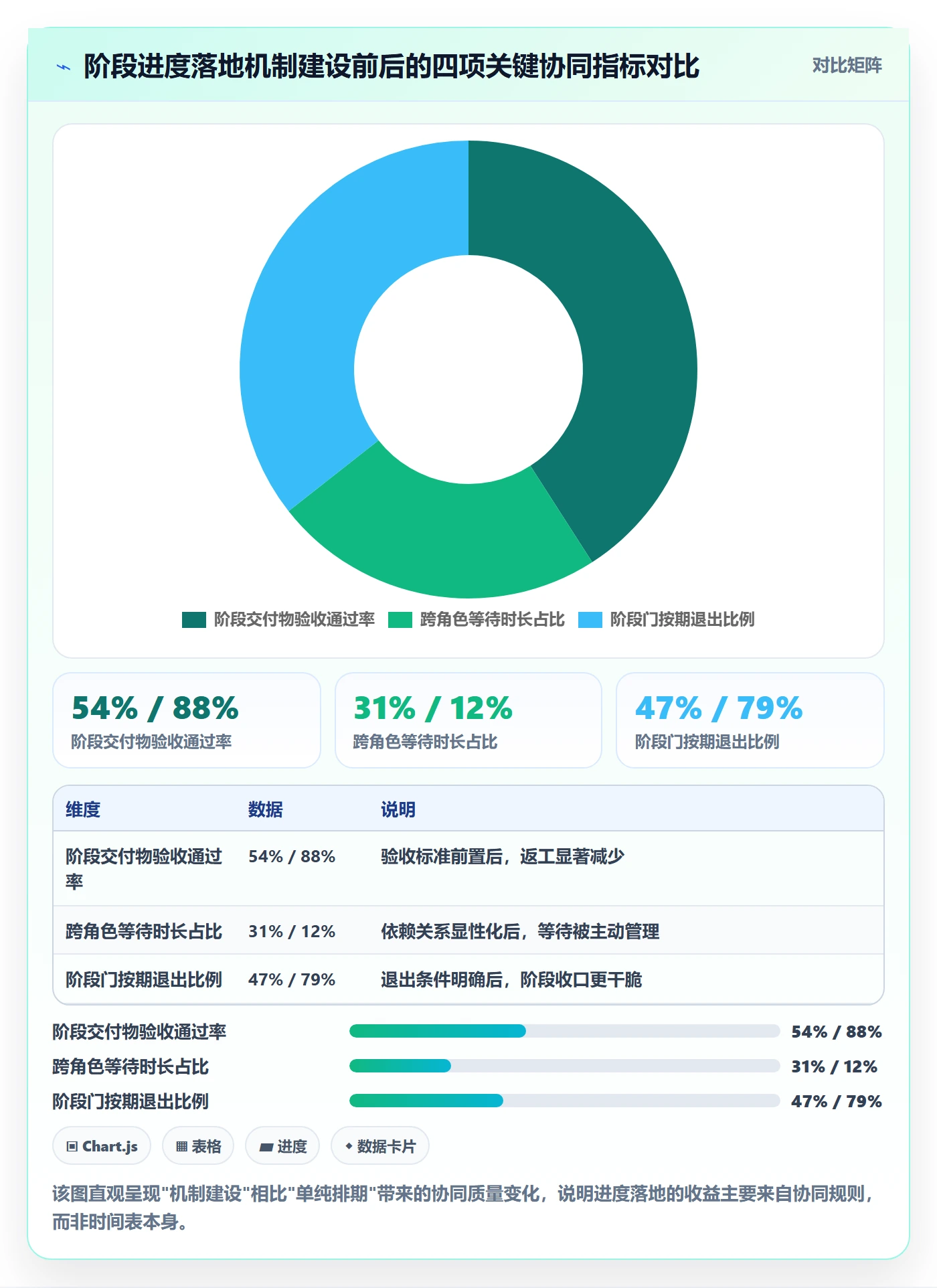The height and width of the screenshot is (1288, 937).
Task: Click the 跨角色等待时长占比 table row name
Action: tap(144, 931)
